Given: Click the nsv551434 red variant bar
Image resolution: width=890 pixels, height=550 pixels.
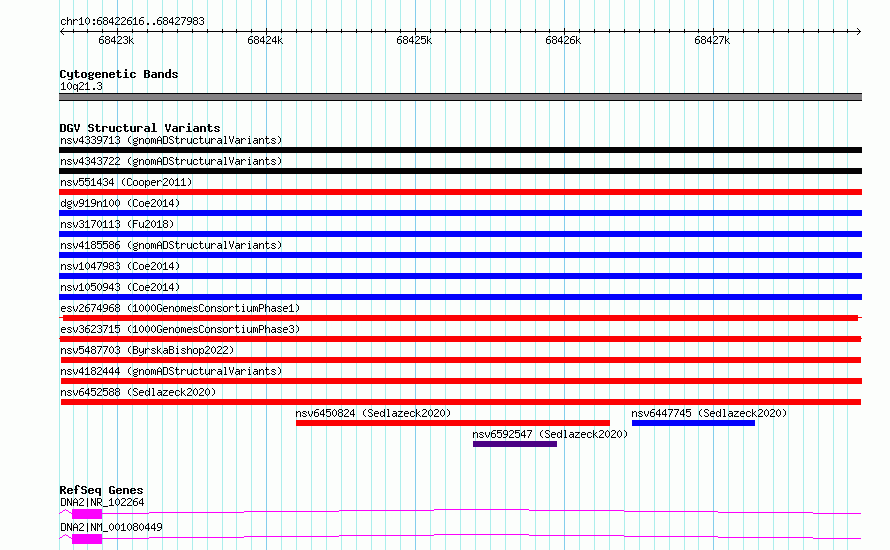Looking at the screenshot, I should (460, 192).
